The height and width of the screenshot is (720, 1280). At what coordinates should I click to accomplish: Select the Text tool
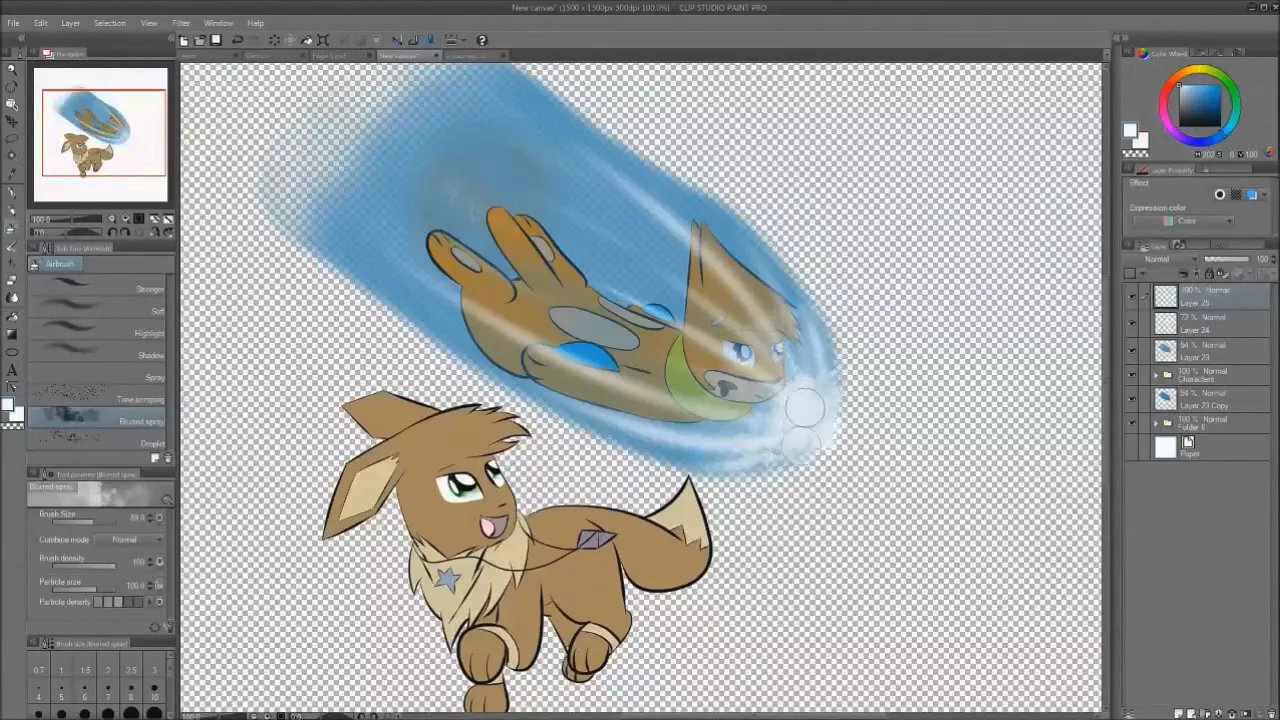click(x=11, y=370)
